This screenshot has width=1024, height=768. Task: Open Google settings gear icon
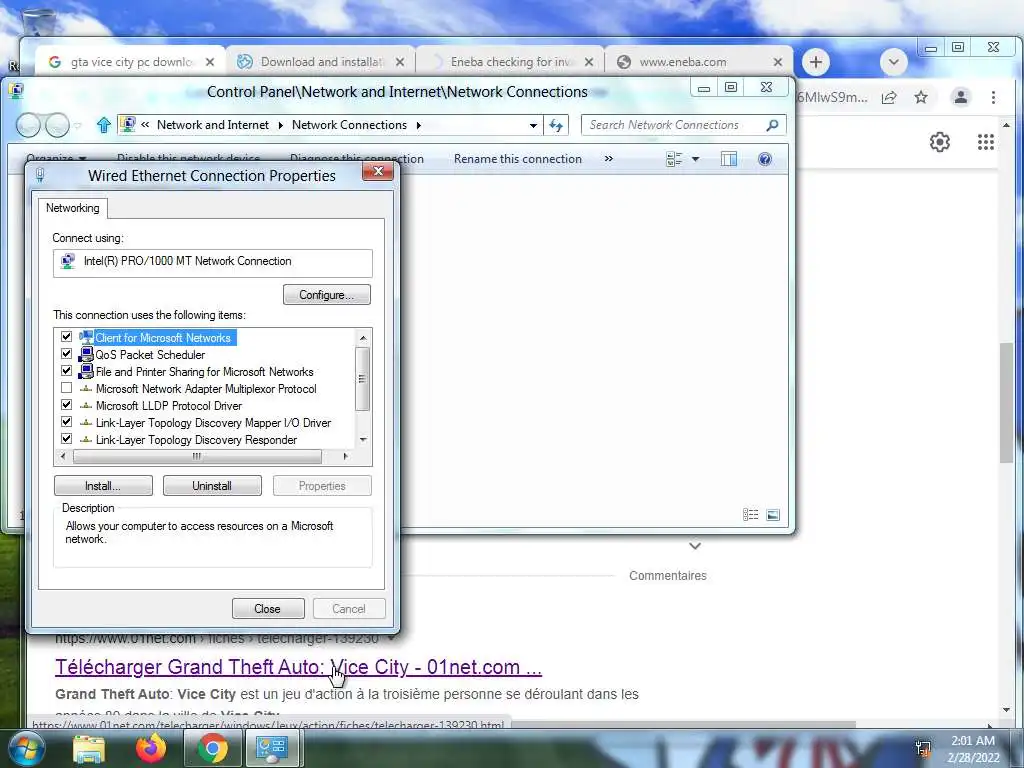tap(940, 142)
